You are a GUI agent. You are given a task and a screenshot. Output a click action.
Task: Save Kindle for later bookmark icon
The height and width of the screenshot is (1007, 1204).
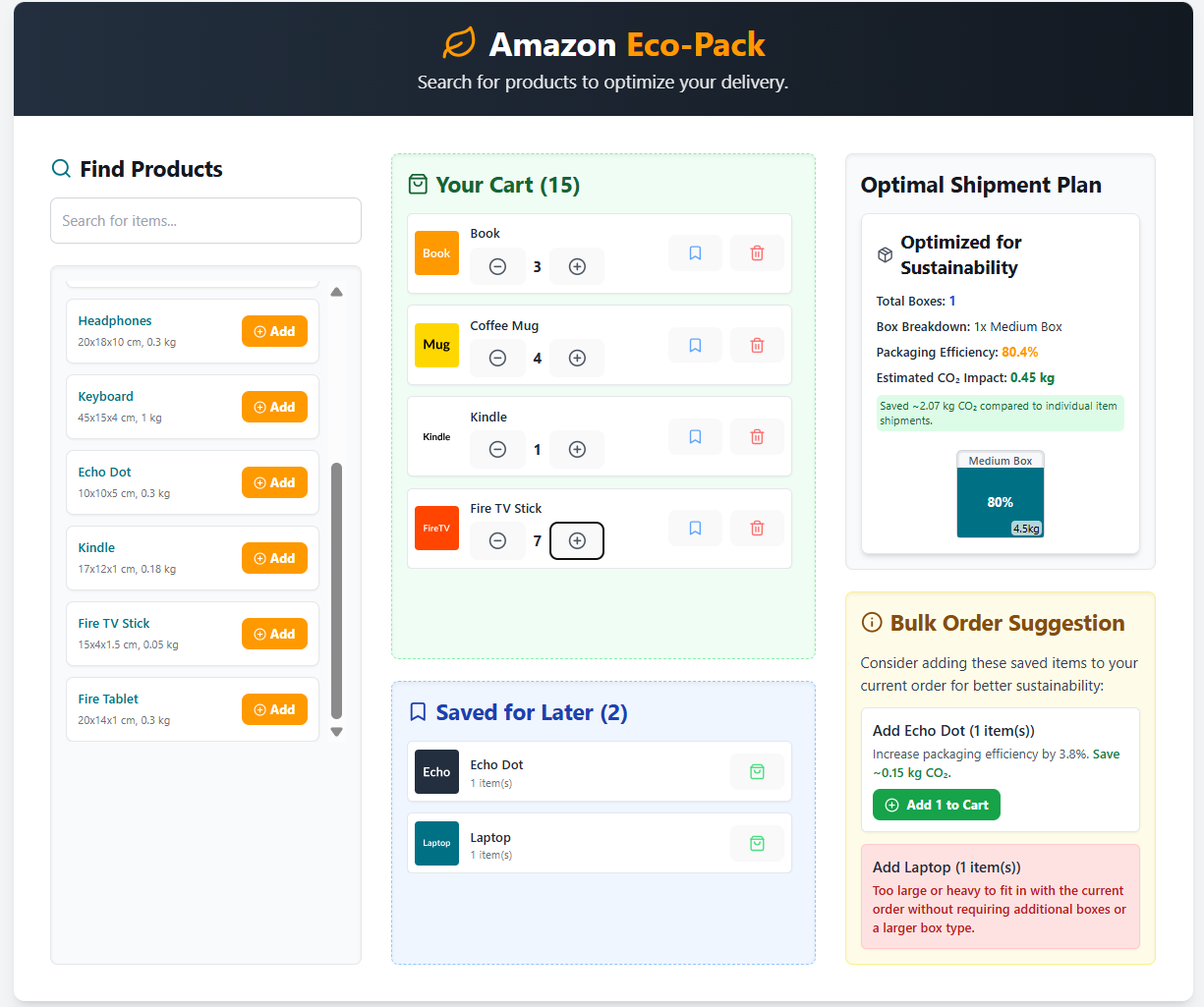695,436
